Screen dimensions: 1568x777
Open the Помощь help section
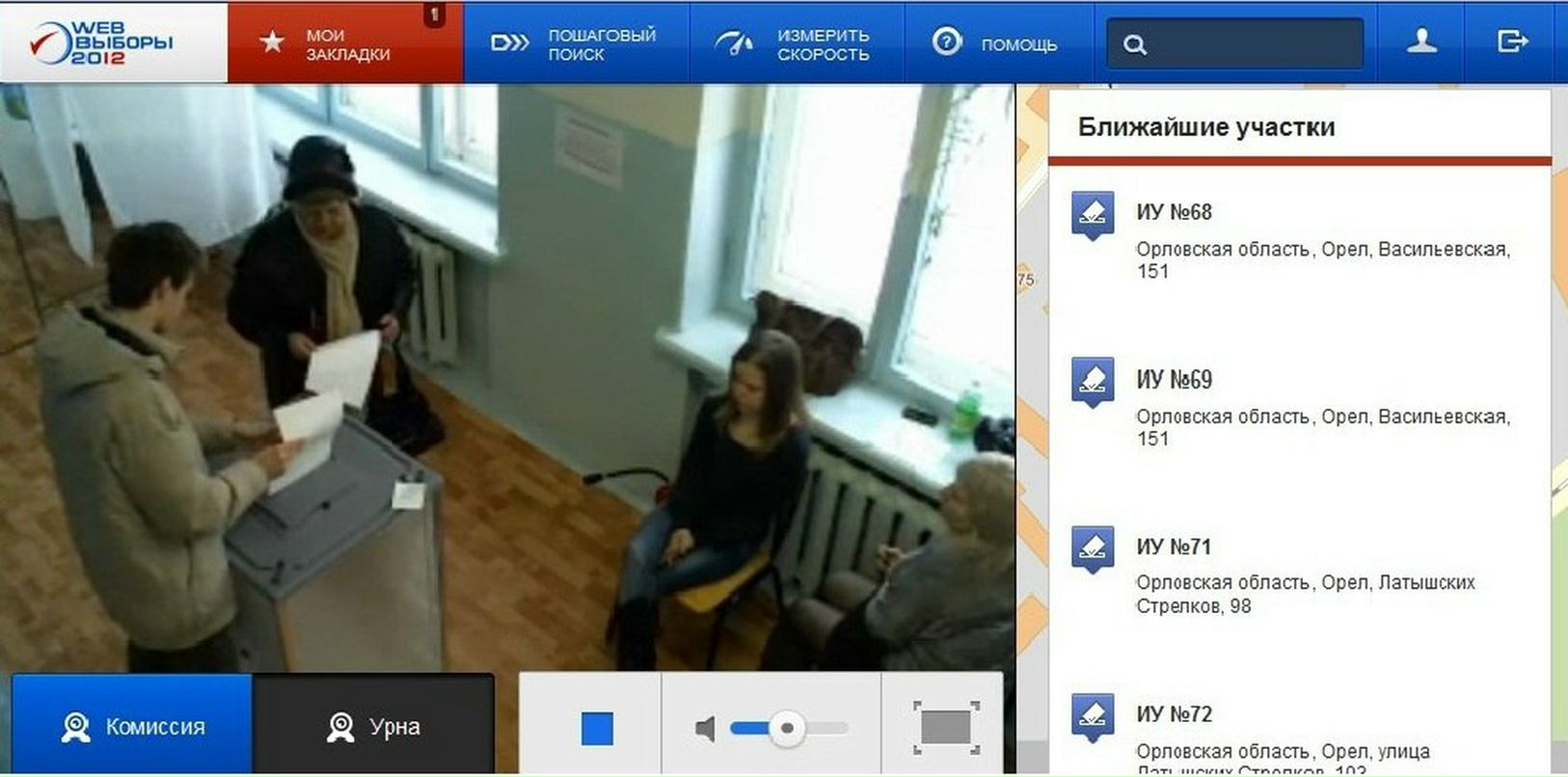point(996,44)
